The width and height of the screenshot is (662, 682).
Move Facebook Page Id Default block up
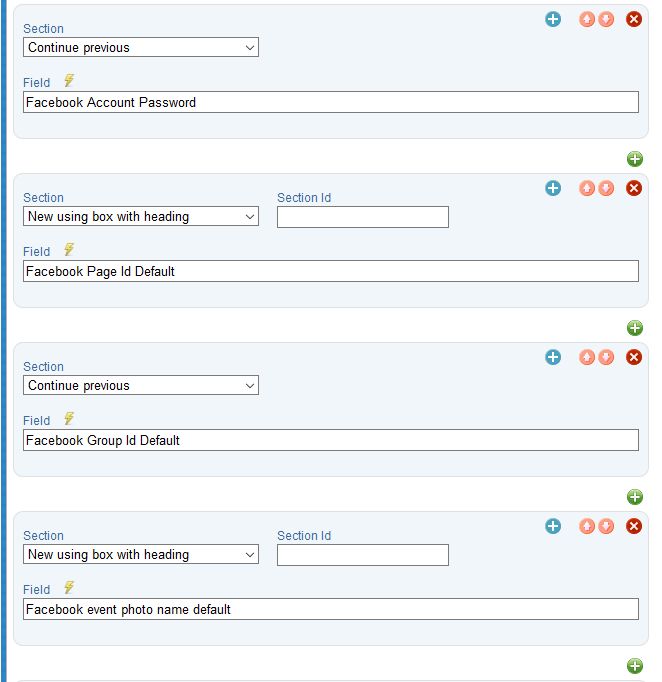(587, 188)
